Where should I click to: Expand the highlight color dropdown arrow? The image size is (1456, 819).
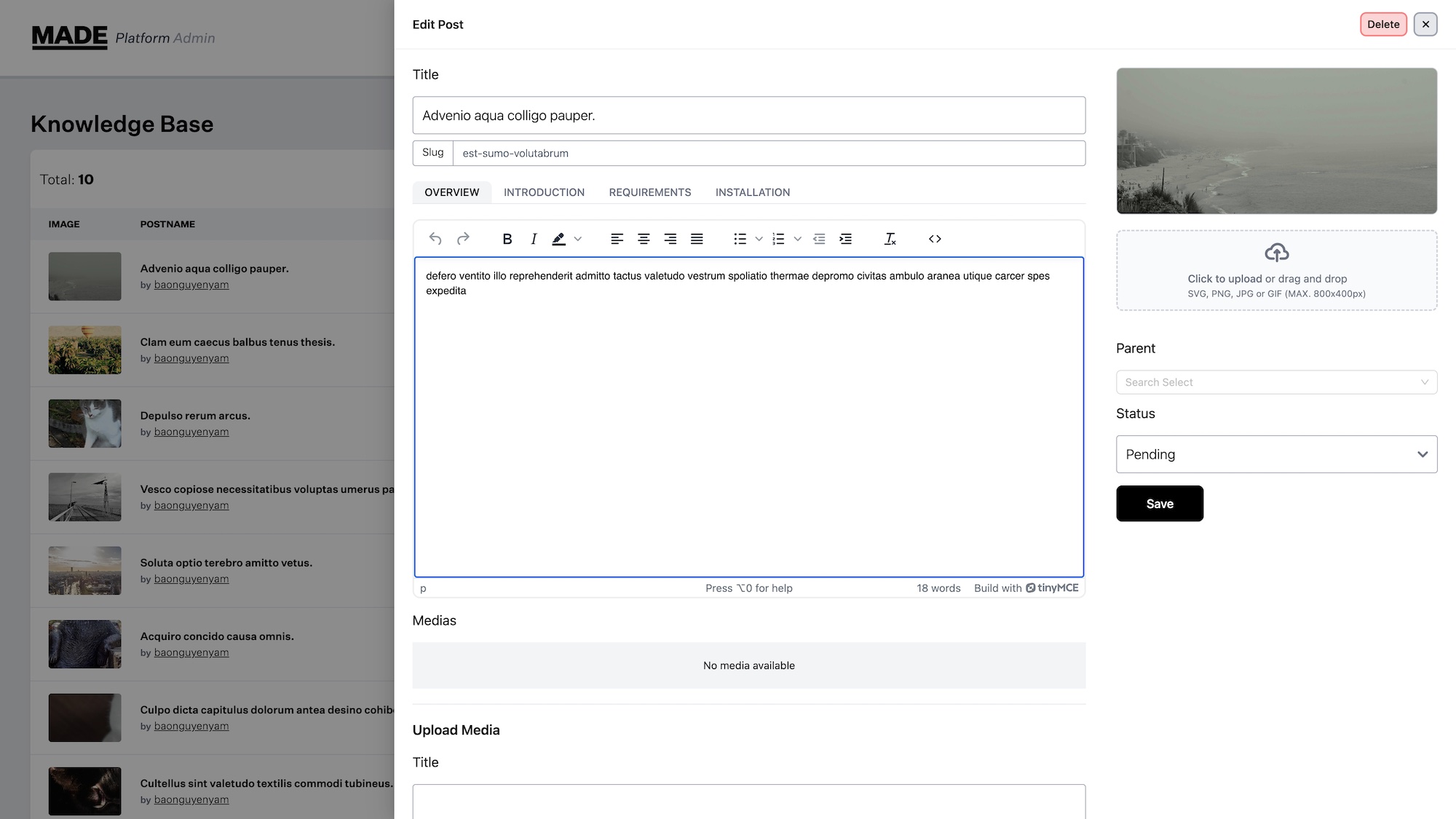click(x=578, y=239)
